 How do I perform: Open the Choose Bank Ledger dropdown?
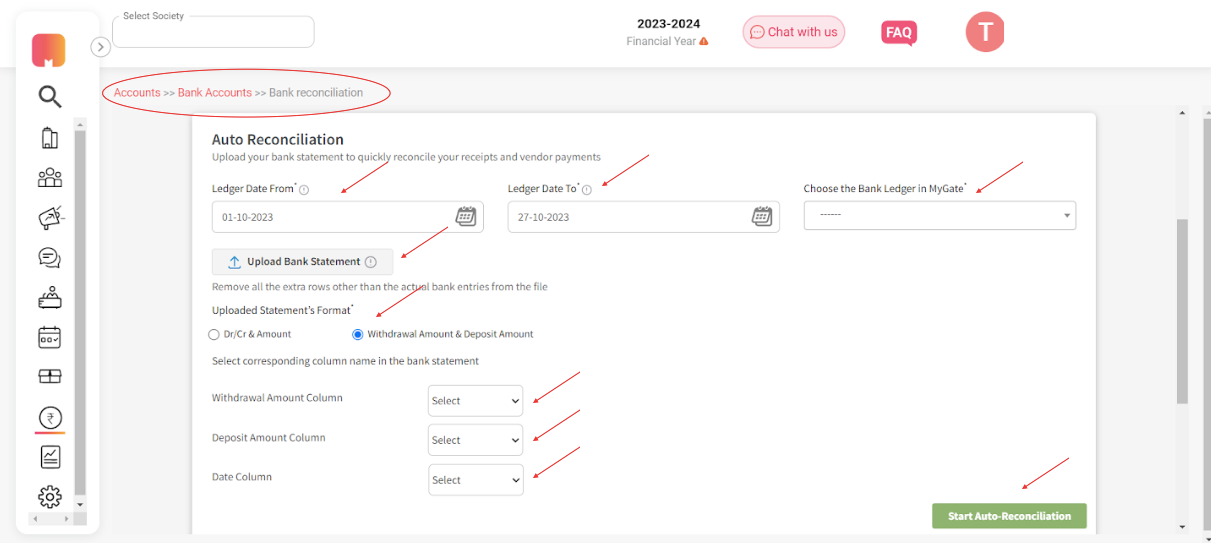point(939,215)
